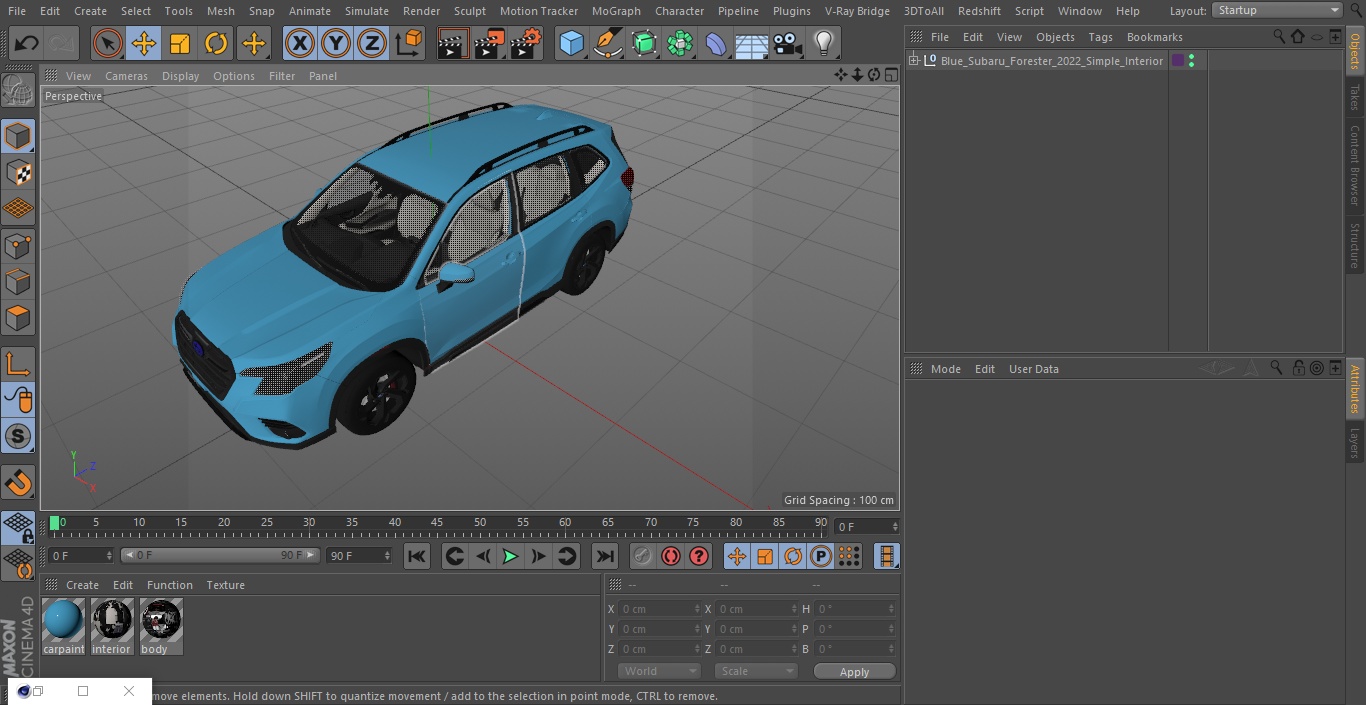
Task: Toggle record active objects button
Action: 643,556
